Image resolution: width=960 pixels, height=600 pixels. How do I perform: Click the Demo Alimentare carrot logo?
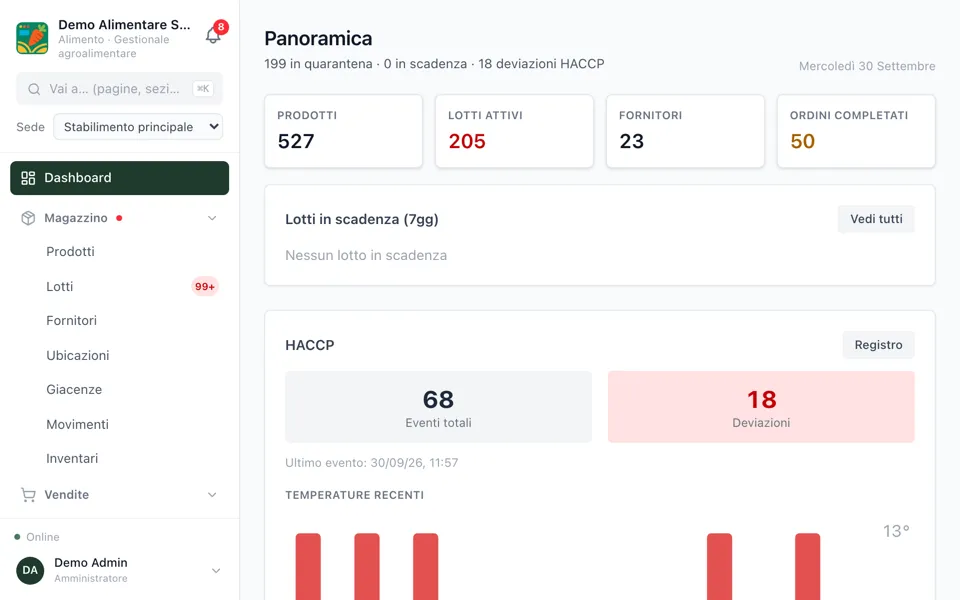(x=32, y=38)
